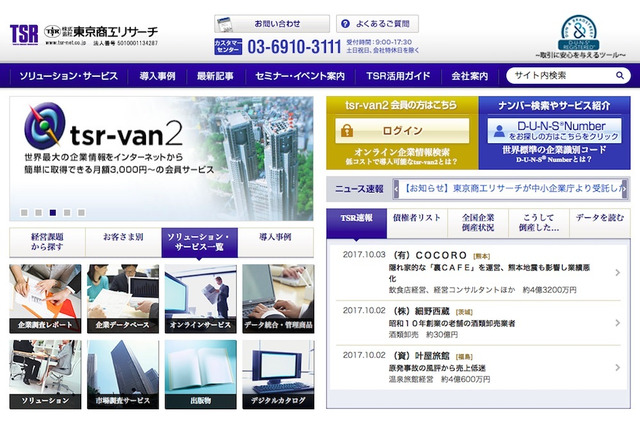Screen dimensions: 640x426
Task: Click the 低コストで導入可能なtsr-van2とは？ link
Action: tap(402, 162)
